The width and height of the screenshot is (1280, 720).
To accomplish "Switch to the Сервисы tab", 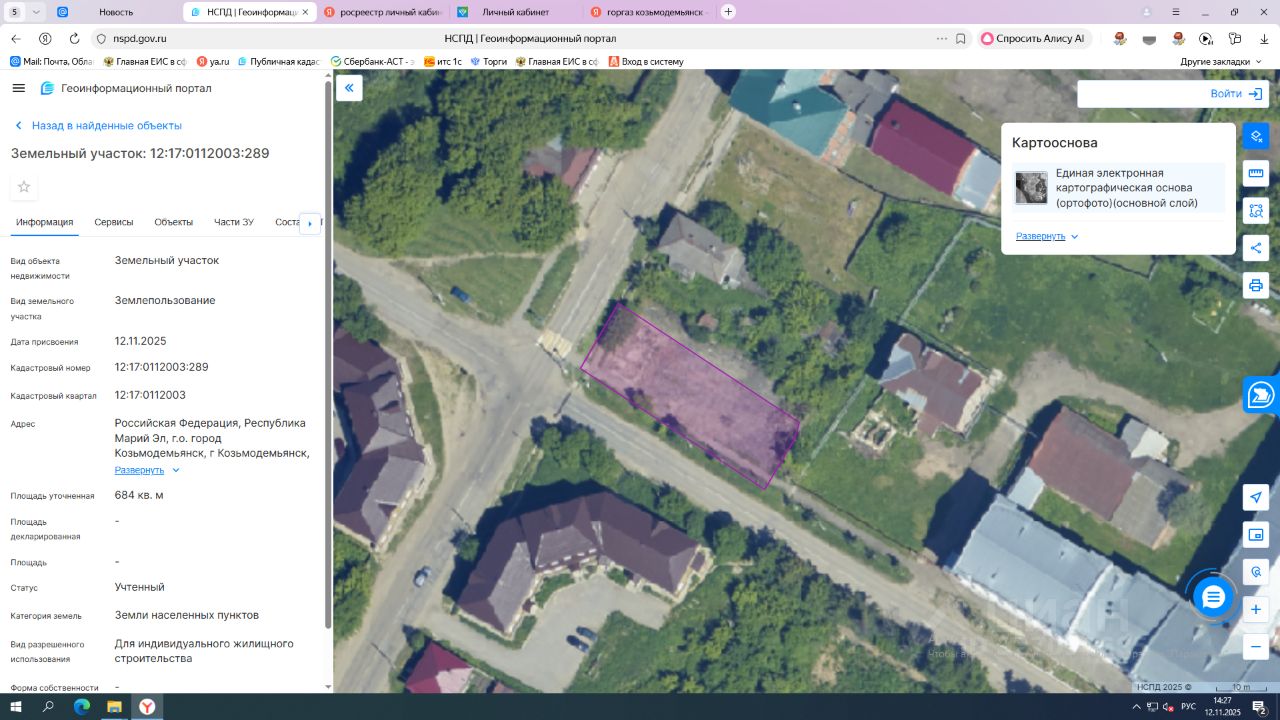I will tap(114, 222).
